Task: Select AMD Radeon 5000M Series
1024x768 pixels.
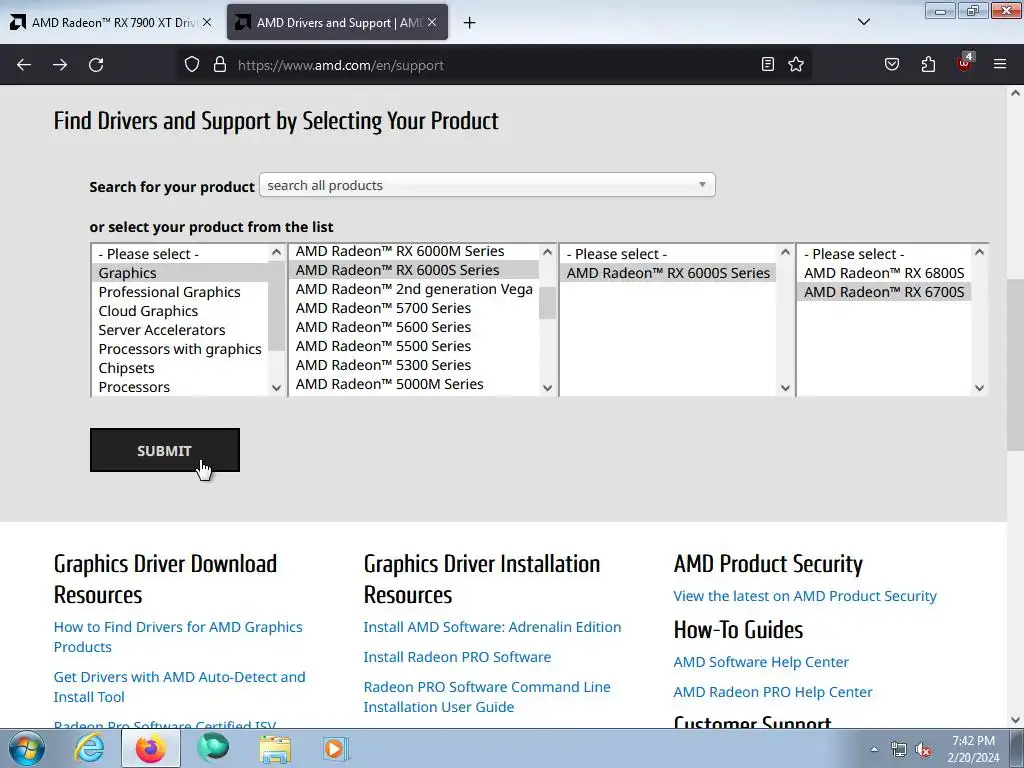Action: click(415, 383)
